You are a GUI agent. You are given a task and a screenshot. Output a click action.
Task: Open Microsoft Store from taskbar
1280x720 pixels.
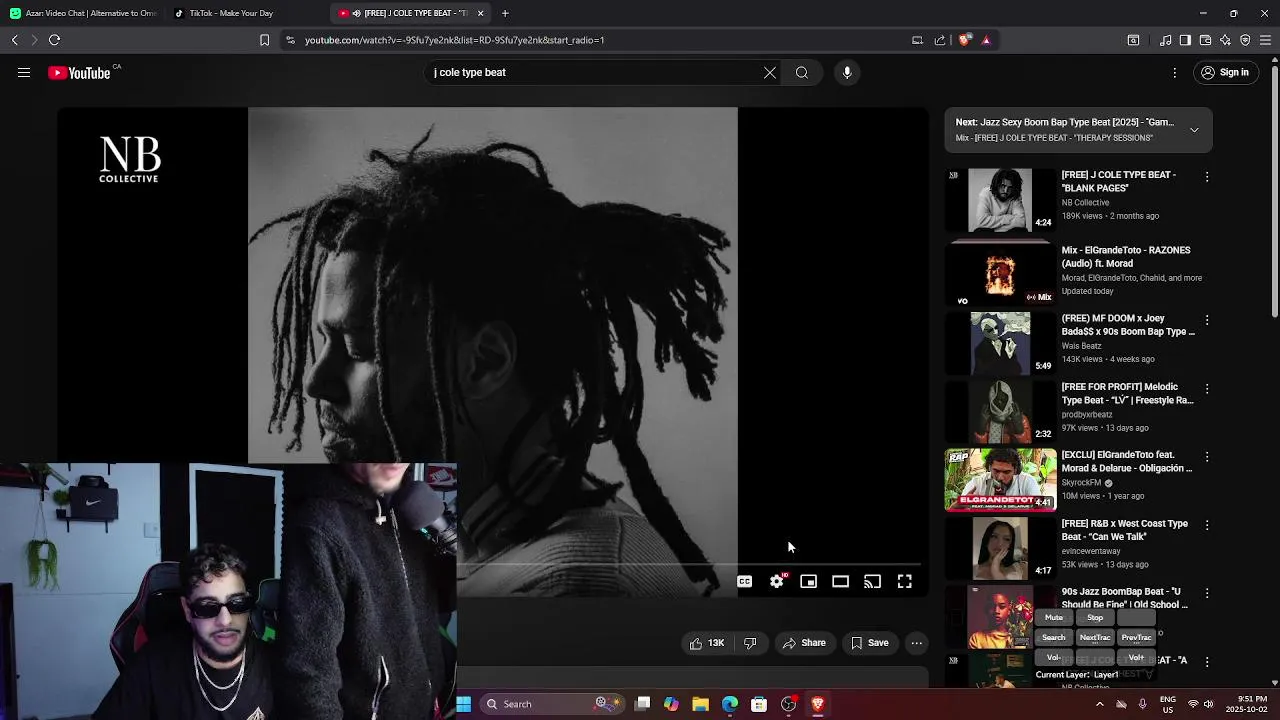[759, 704]
